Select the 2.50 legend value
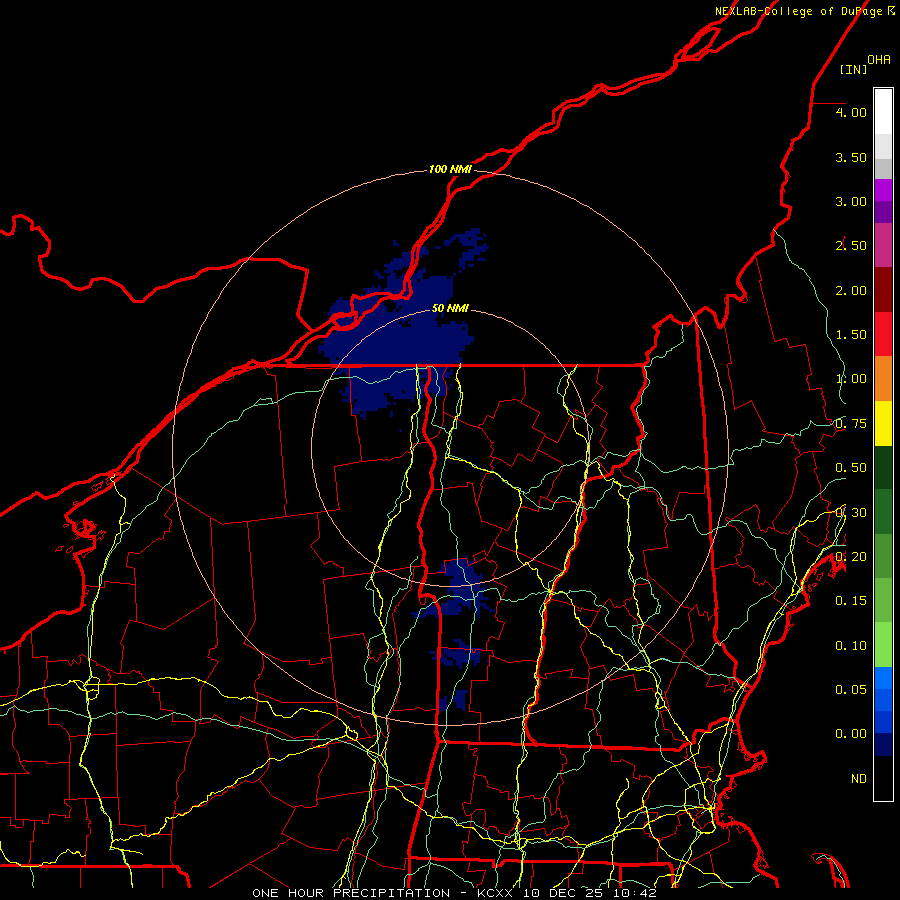Image resolution: width=900 pixels, height=900 pixels. (x=851, y=246)
